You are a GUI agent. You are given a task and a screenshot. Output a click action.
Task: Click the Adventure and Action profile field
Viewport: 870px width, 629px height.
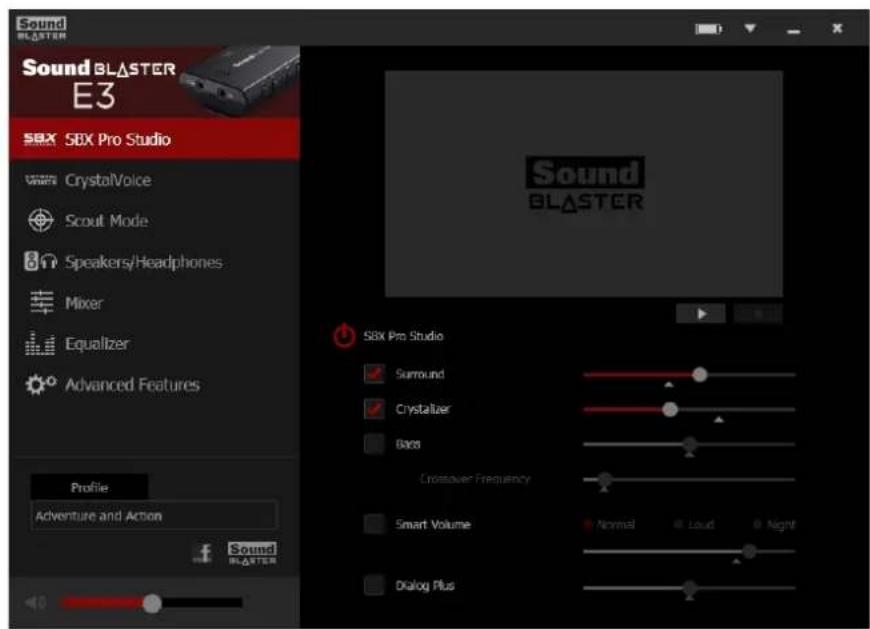click(154, 516)
